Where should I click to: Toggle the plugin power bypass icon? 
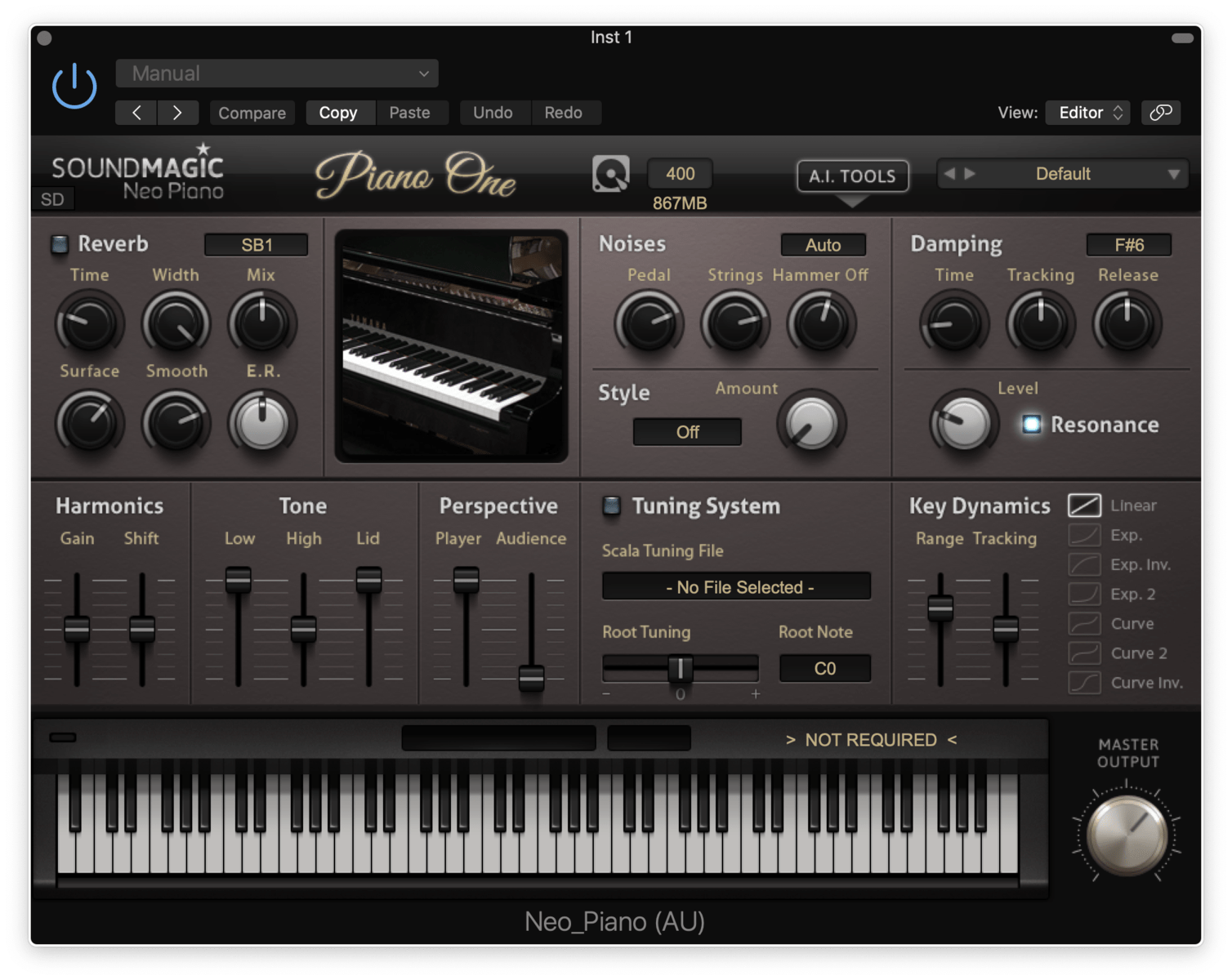click(74, 86)
